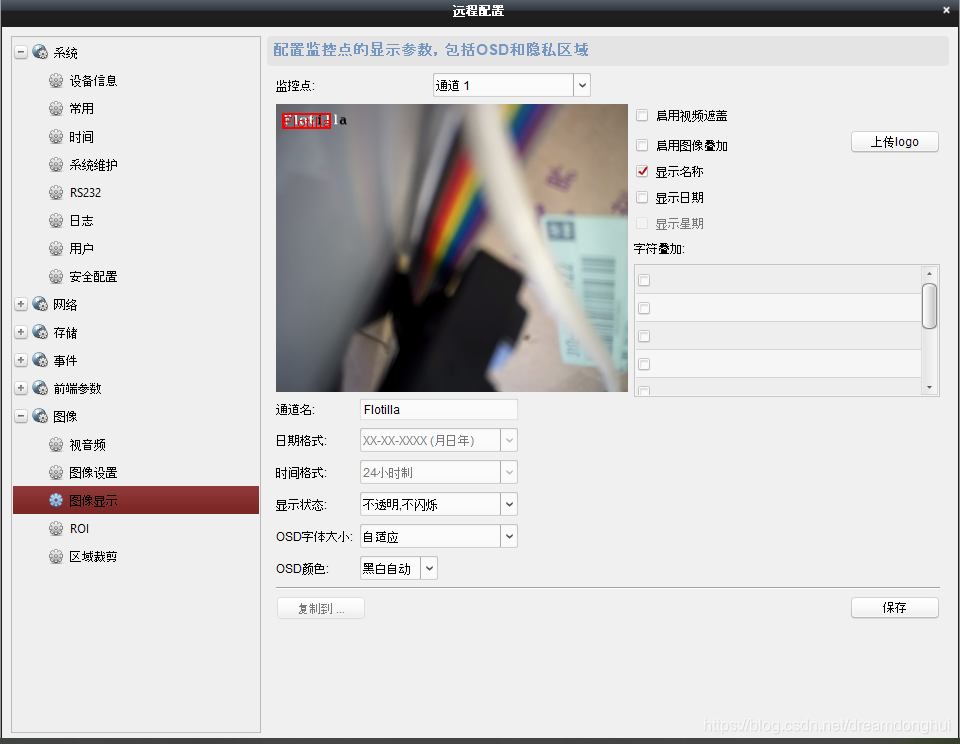
Task: Click the 字符叠加 list scroll-down arrow
Action: coord(929,387)
